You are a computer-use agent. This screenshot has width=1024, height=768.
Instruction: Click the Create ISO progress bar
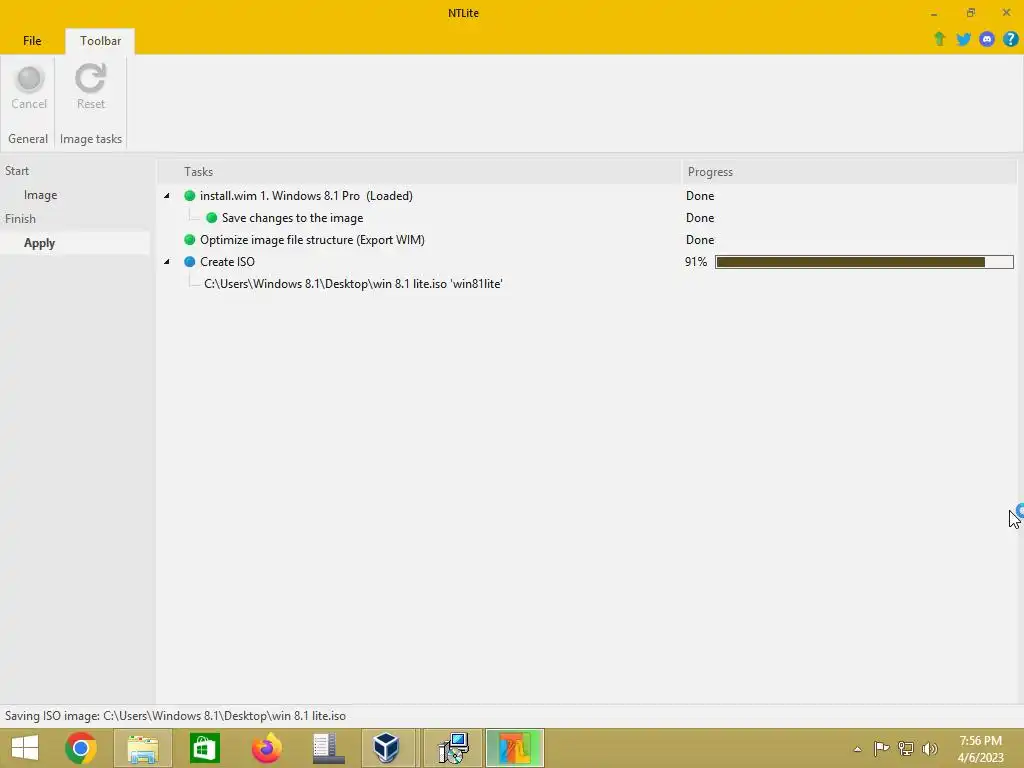coord(864,262)
